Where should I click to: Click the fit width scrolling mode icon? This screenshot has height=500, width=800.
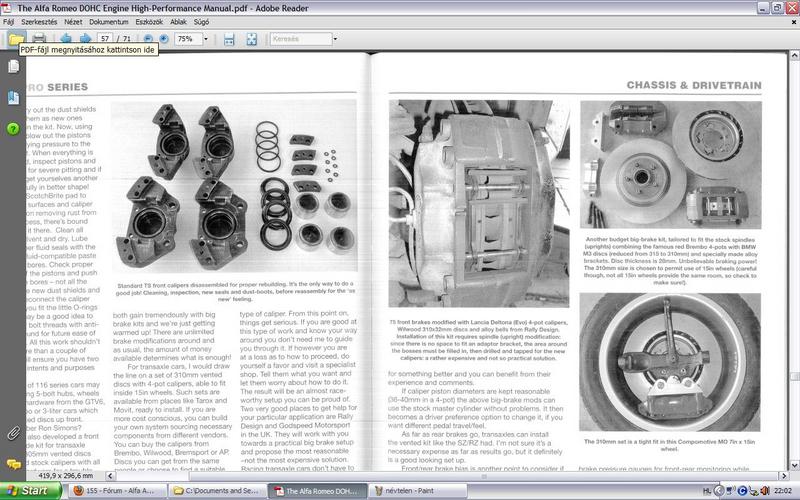point(229,38)
